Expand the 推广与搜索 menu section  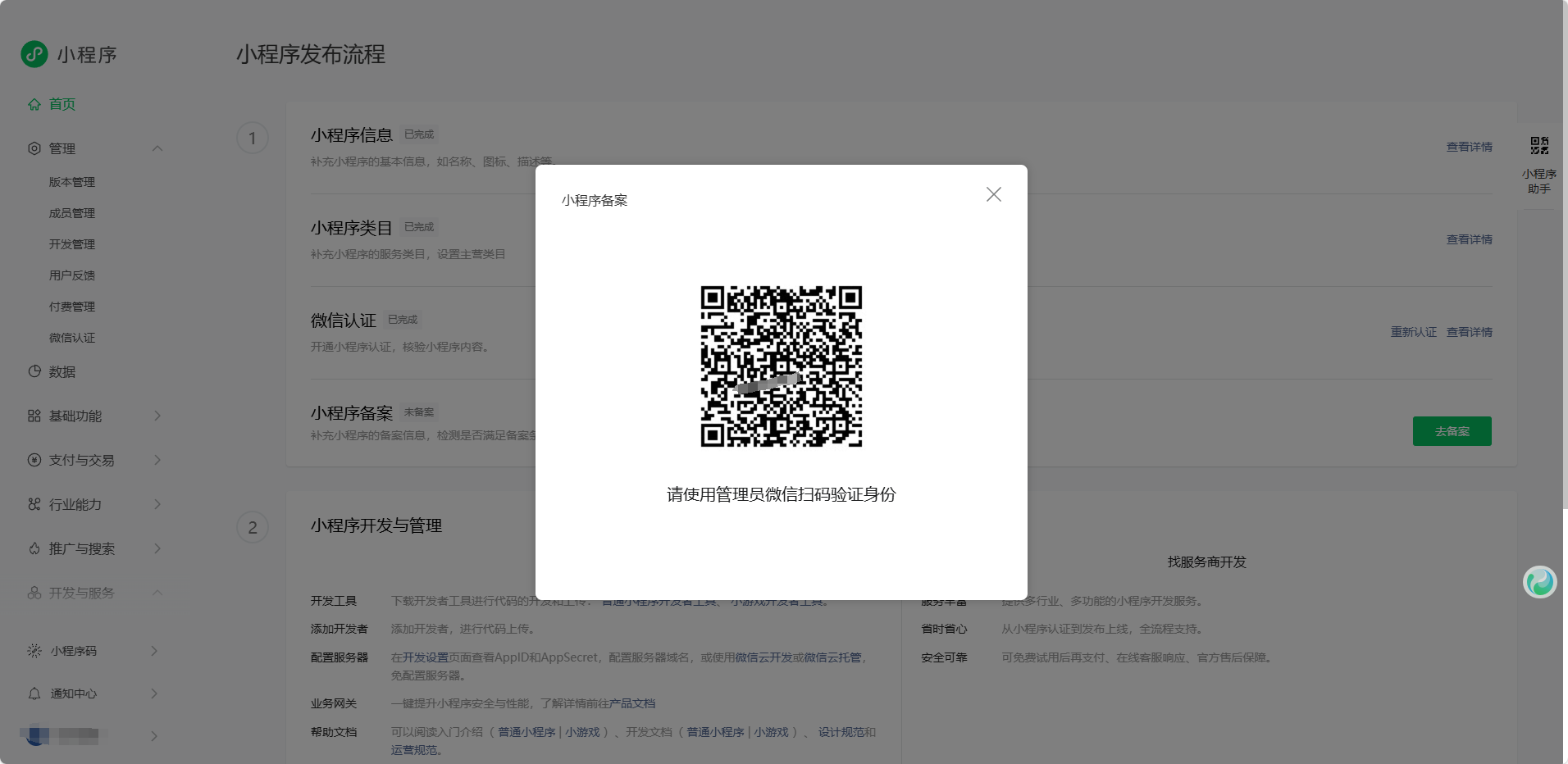(157, 548)
